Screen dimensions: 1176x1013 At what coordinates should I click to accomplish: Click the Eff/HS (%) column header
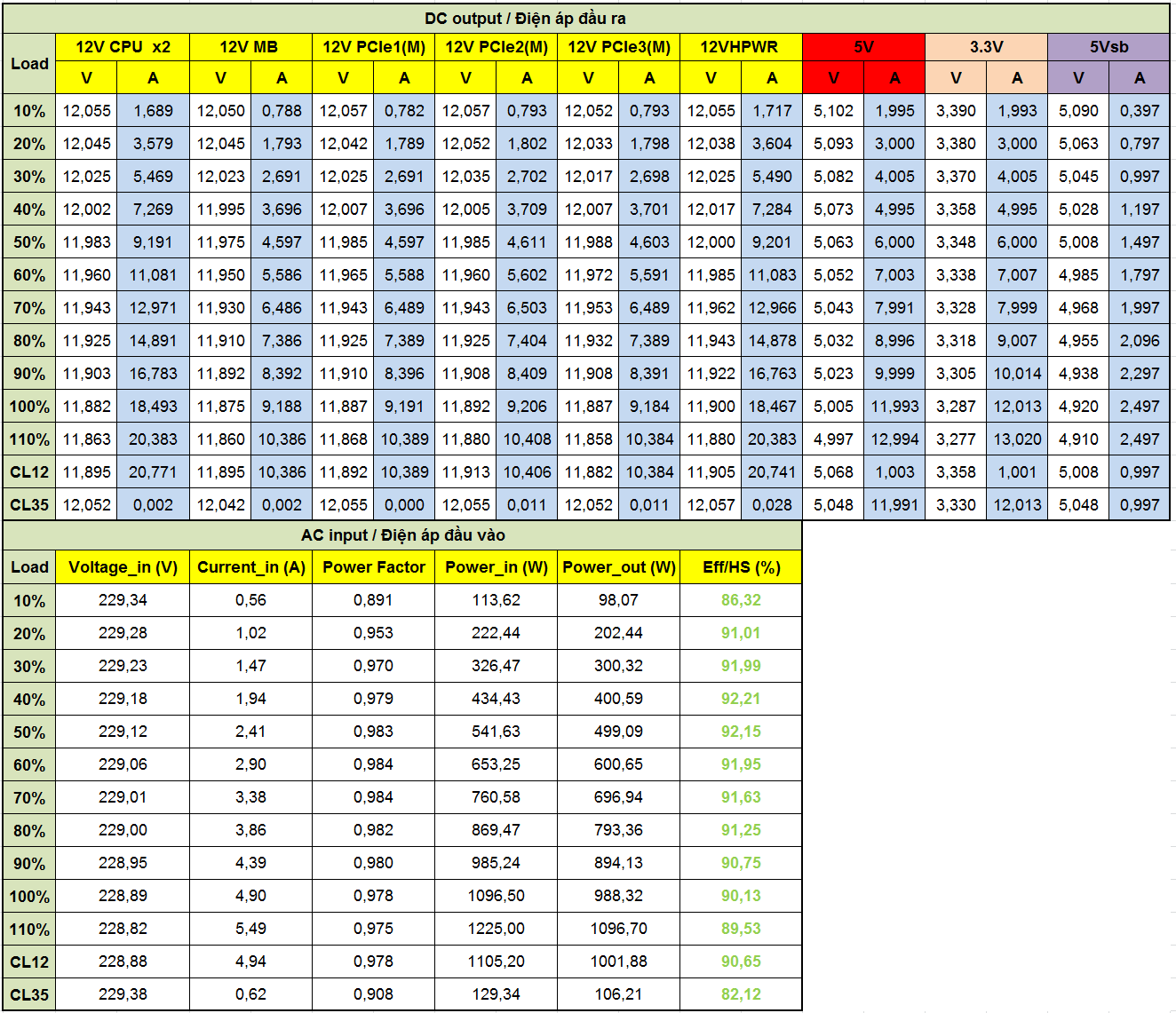pyautogui.click(x=741, y=567)
